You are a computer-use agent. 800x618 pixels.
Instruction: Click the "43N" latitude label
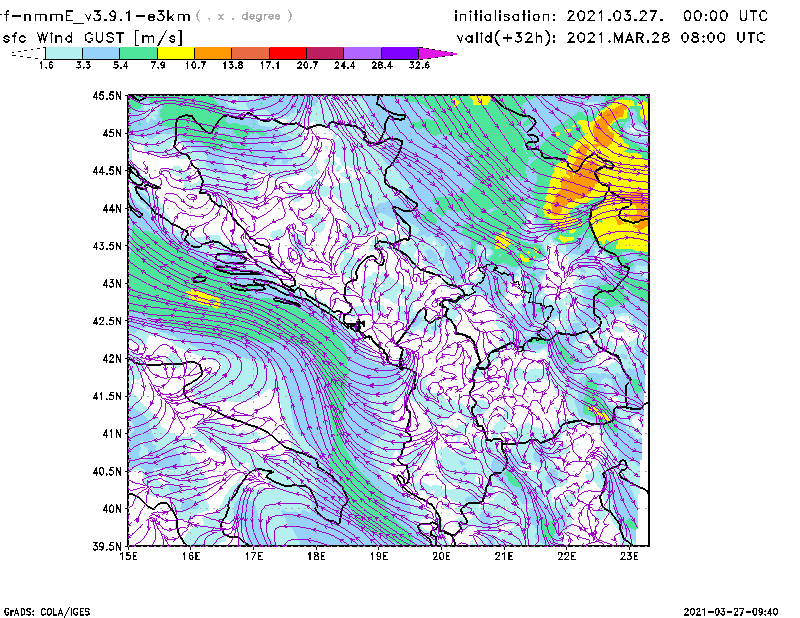point(112,283)
